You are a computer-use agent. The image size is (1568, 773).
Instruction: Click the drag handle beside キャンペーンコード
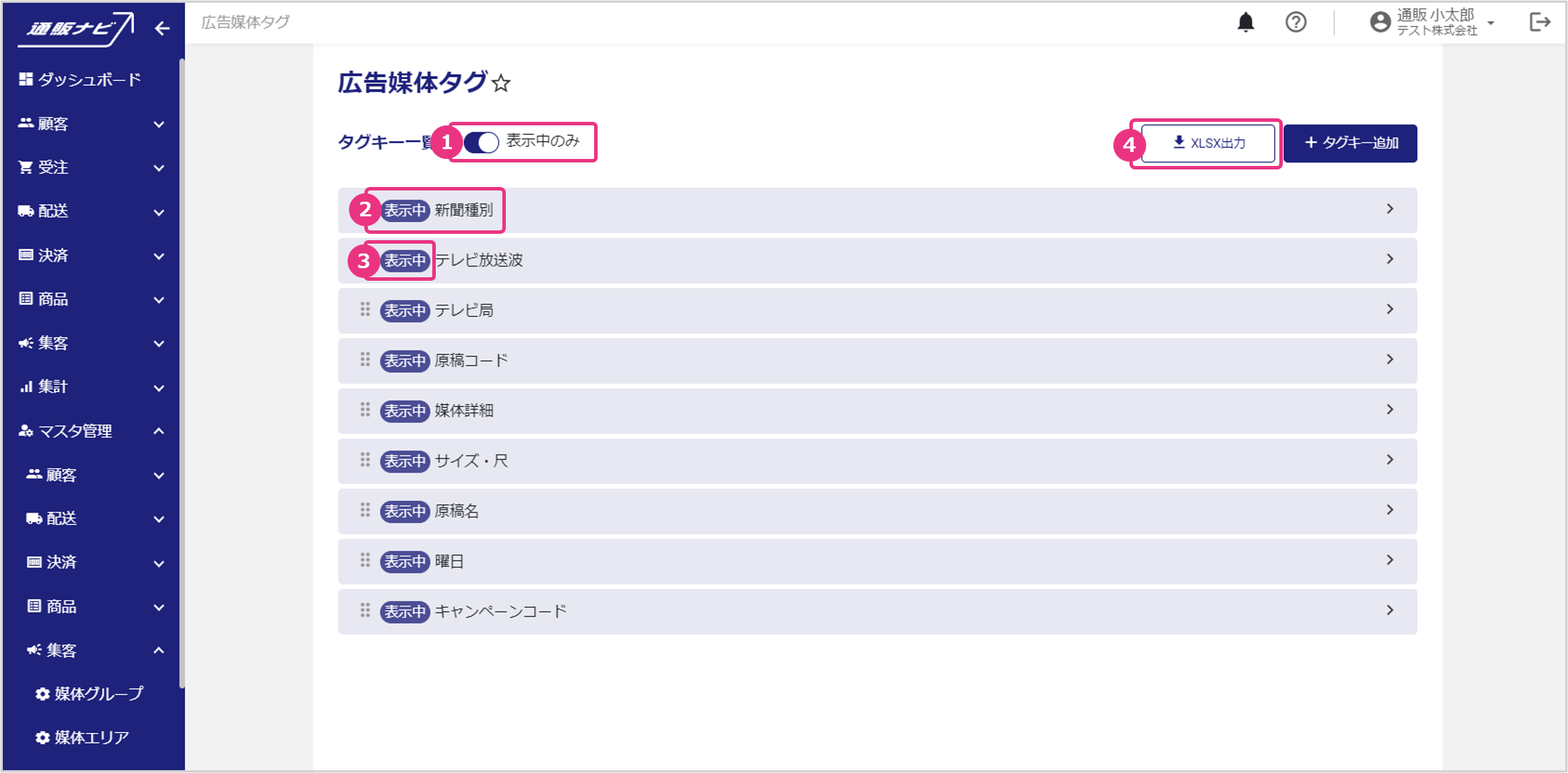point(365,611)
